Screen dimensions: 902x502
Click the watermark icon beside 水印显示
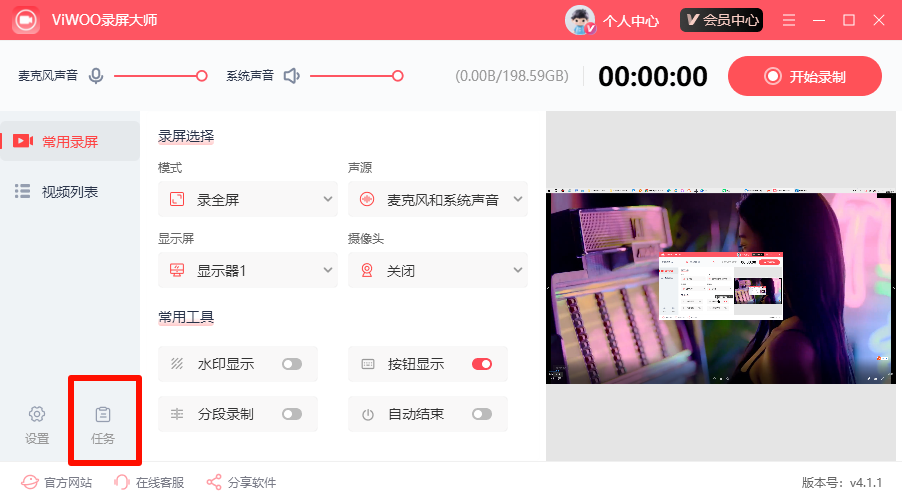[177, 364]
